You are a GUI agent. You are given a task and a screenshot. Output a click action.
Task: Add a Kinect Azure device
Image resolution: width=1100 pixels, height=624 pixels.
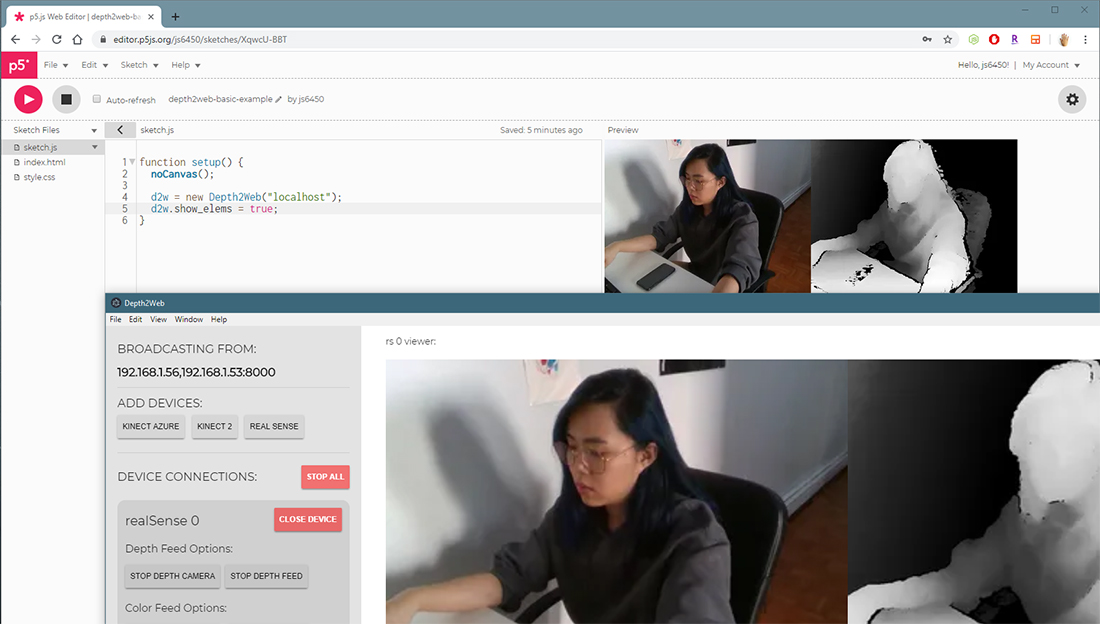(151, 426)
